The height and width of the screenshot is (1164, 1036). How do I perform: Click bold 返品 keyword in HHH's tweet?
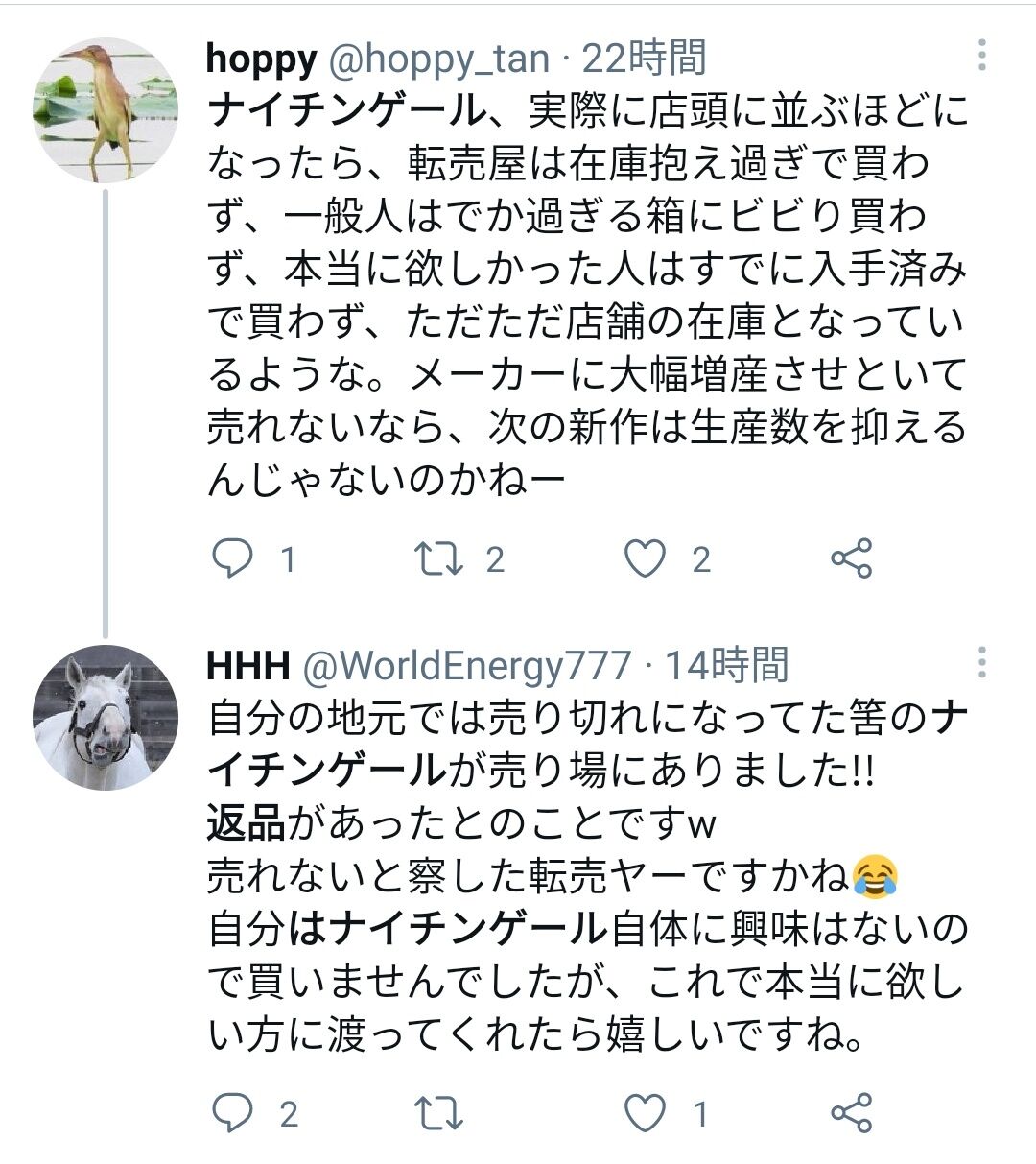[x=247, y=823]
